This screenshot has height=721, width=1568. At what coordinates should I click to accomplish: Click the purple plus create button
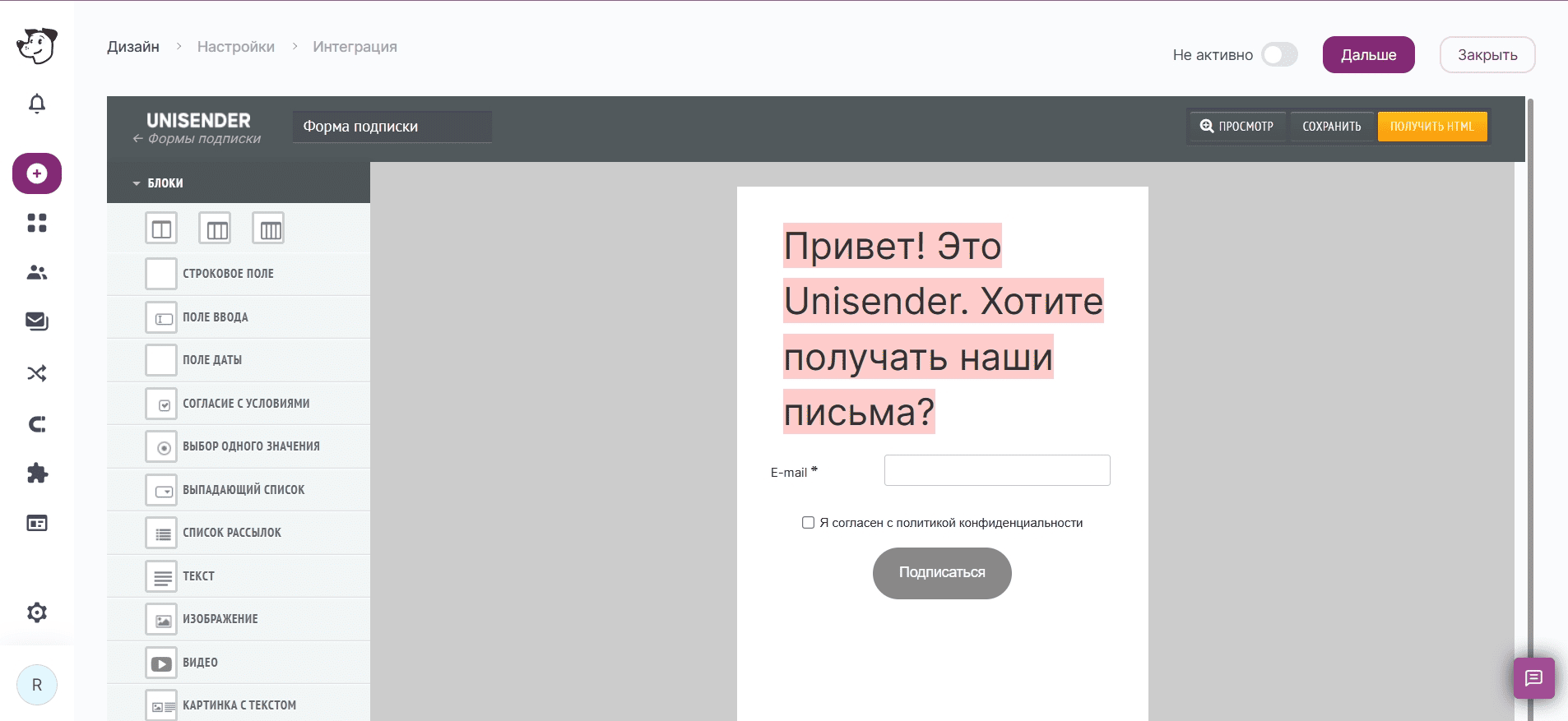(x=37, y=173)
